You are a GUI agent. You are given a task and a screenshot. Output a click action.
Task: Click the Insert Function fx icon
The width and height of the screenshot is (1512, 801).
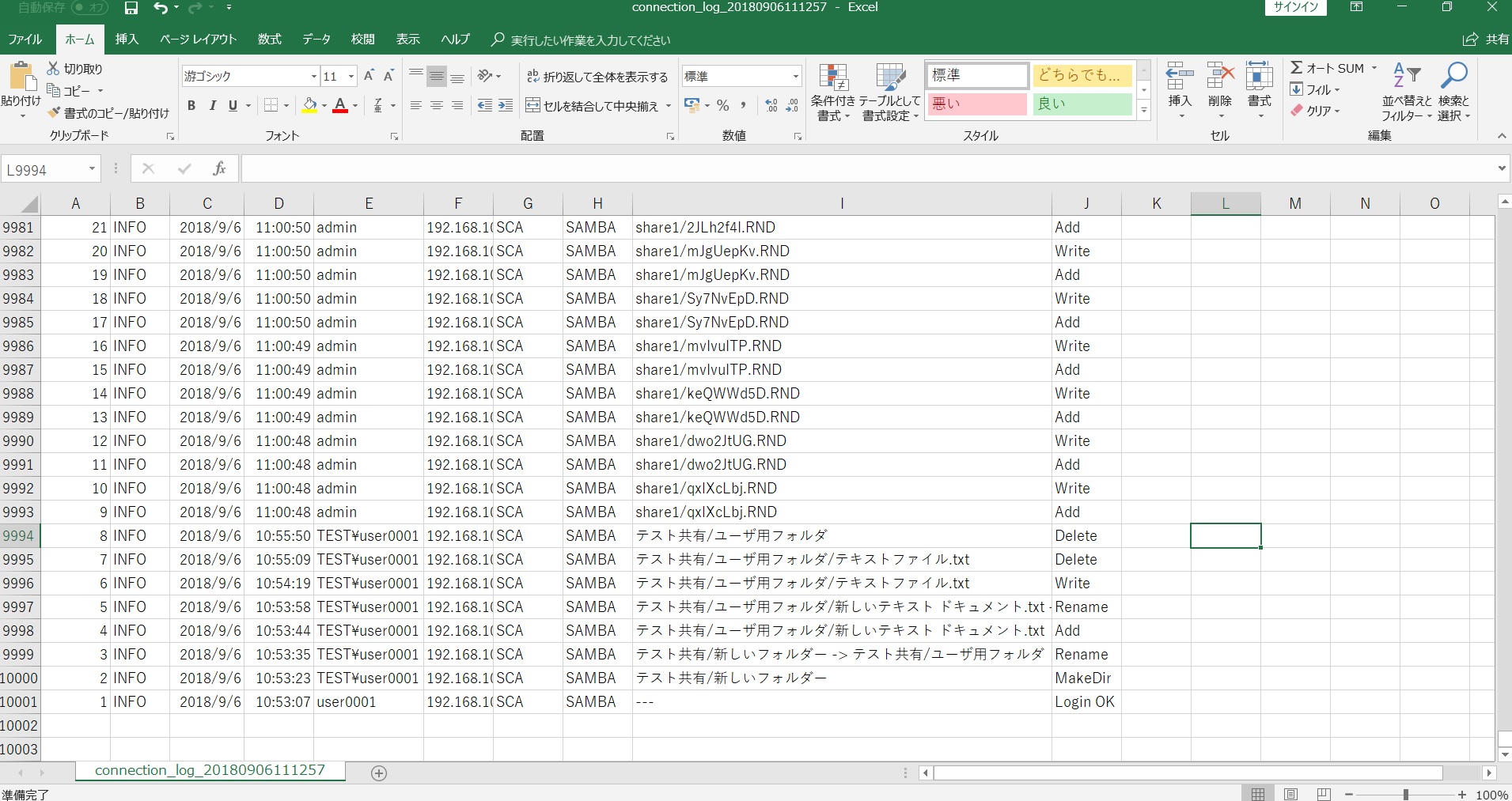click(x=219, y=168)
